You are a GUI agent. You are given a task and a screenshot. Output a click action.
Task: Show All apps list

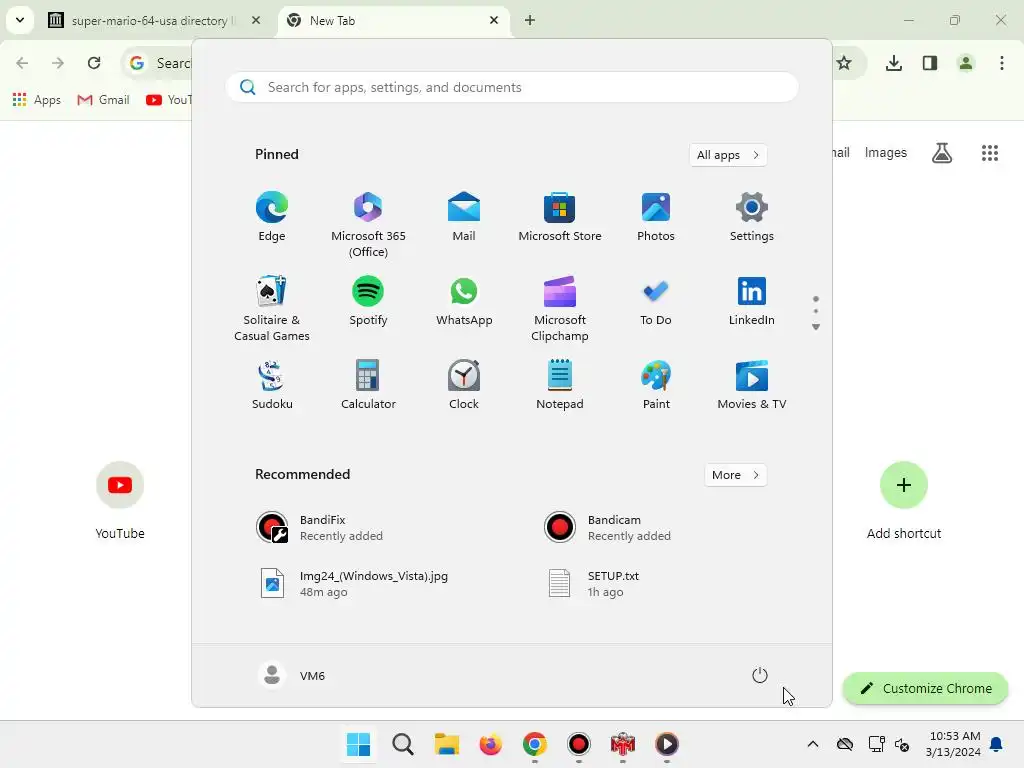(728, 155)
